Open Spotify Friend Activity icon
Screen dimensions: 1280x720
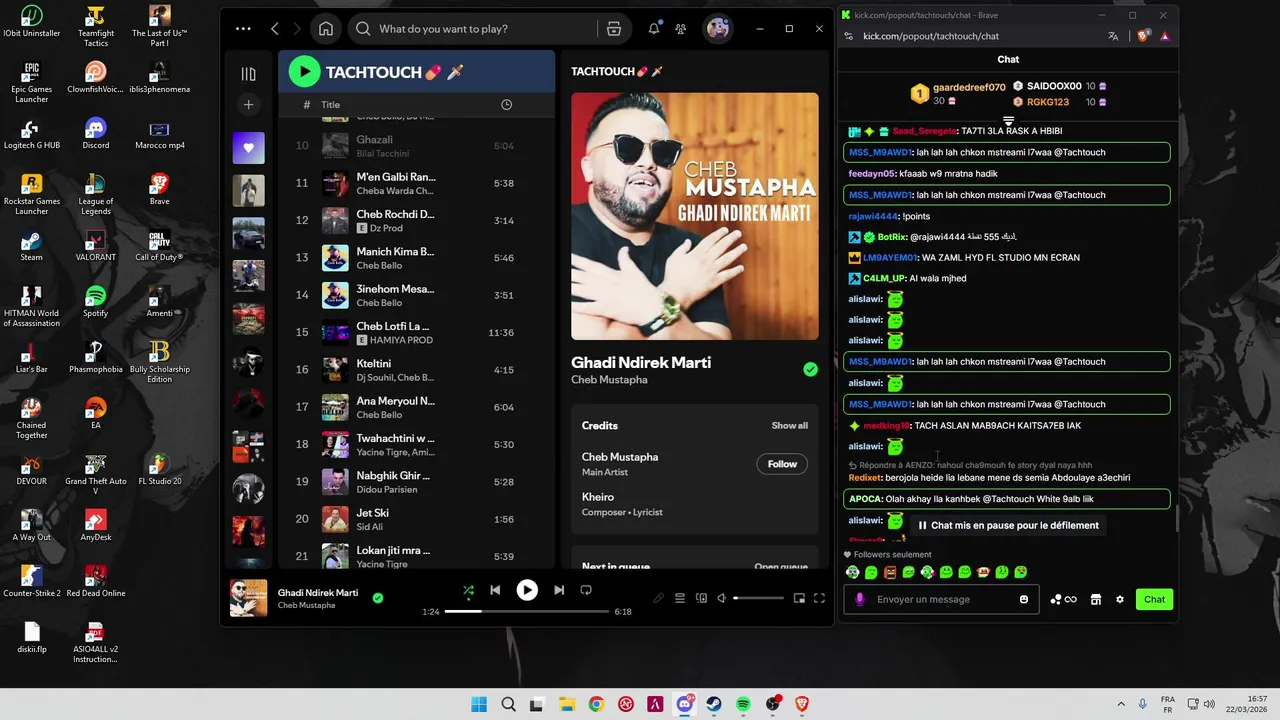pyautogui.click(x=681, y=29)
